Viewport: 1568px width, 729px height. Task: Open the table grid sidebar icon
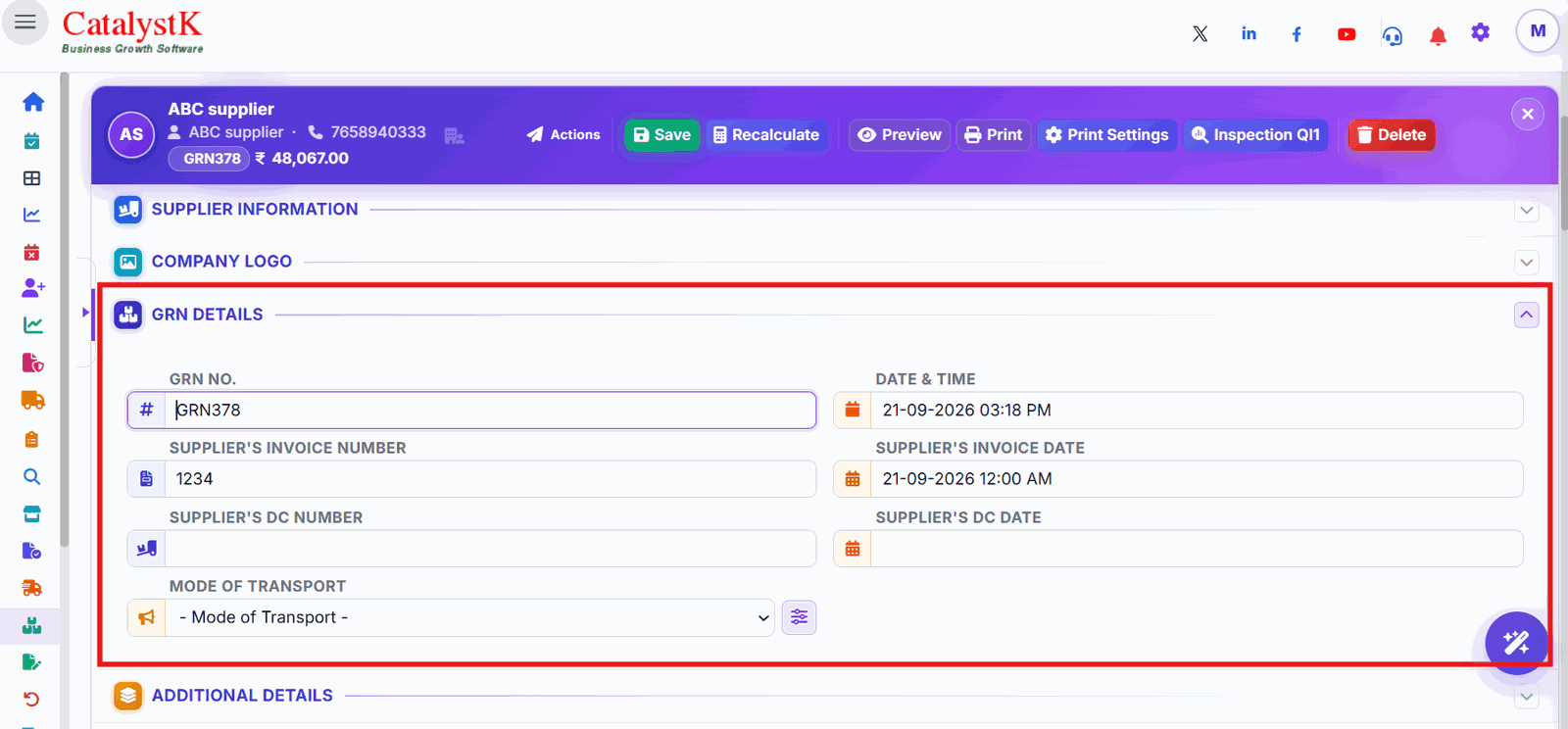(x=31, y=178)
